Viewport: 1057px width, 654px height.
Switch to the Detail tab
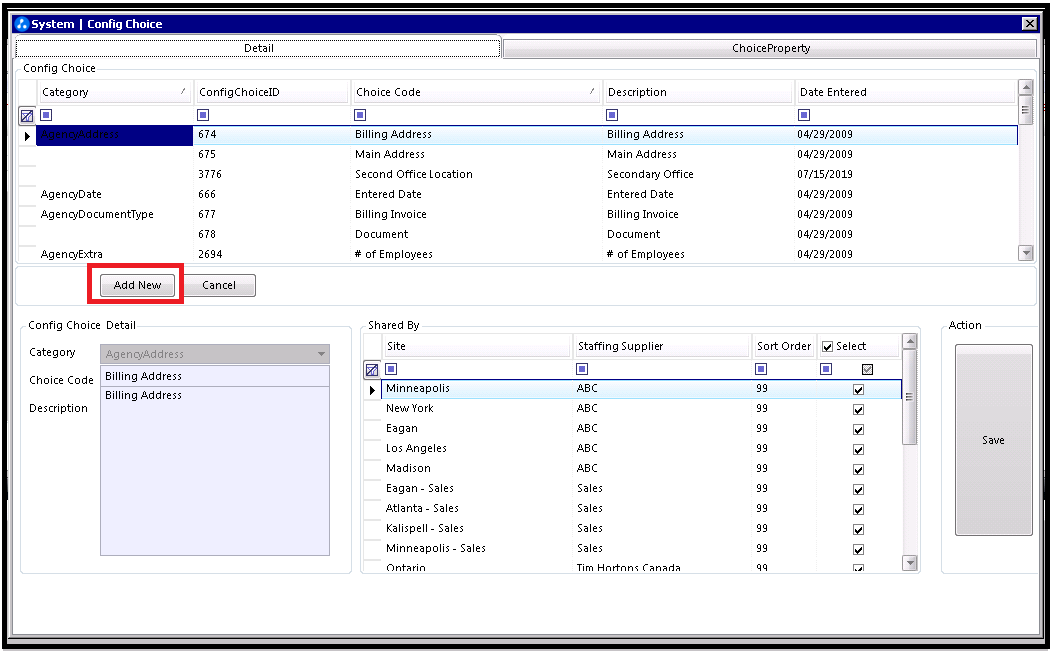258,49
